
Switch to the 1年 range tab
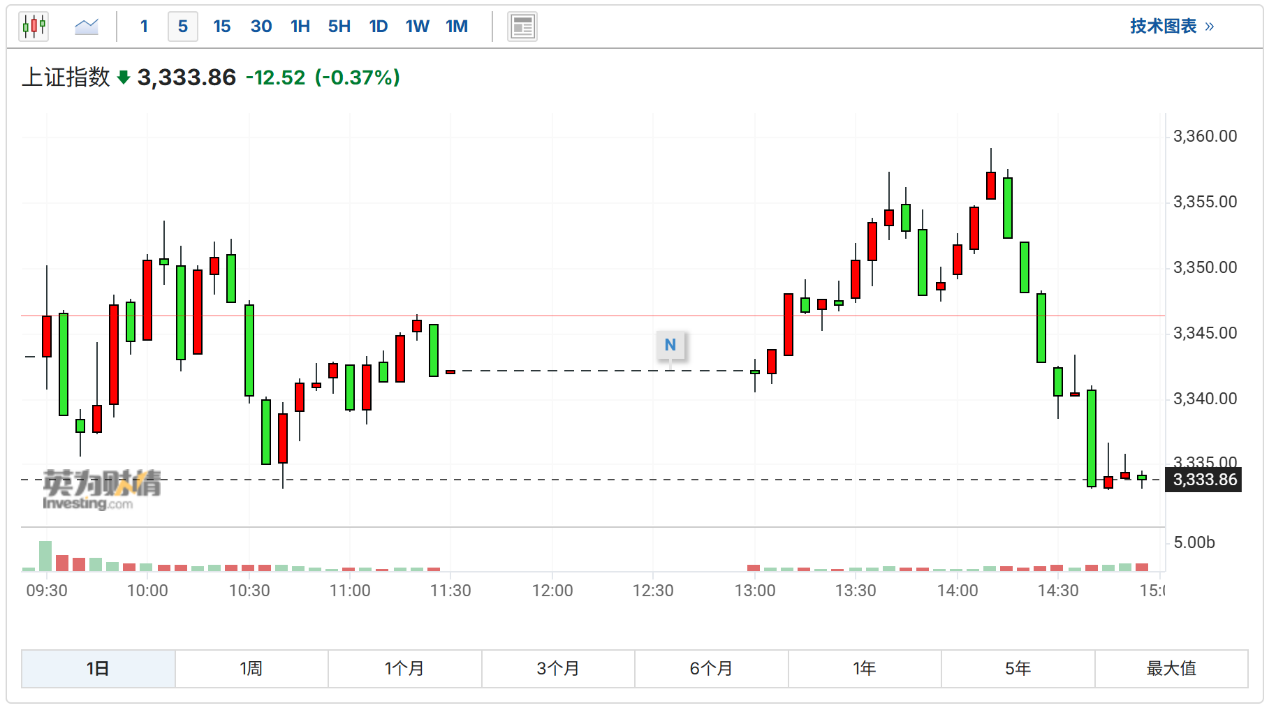tap(865, 669)
